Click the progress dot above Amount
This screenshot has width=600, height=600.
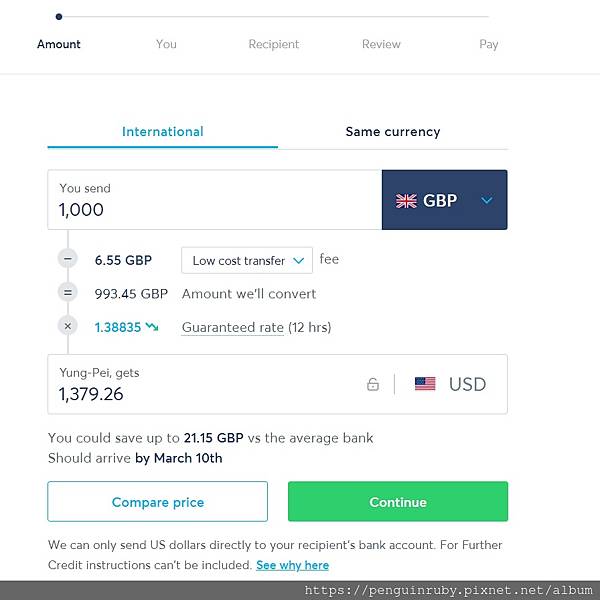coord(59,17)
